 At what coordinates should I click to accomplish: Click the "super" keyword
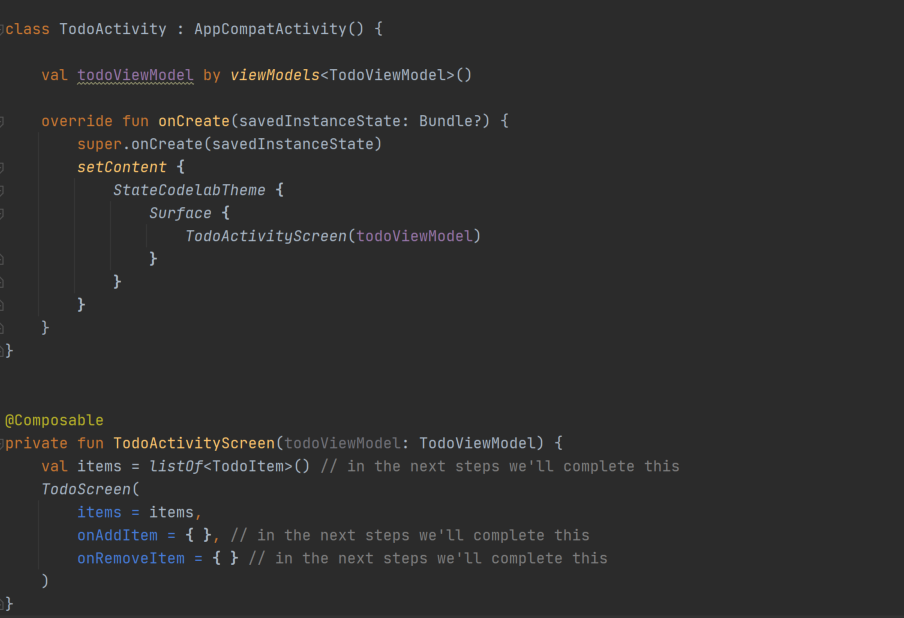coord(100,144)
